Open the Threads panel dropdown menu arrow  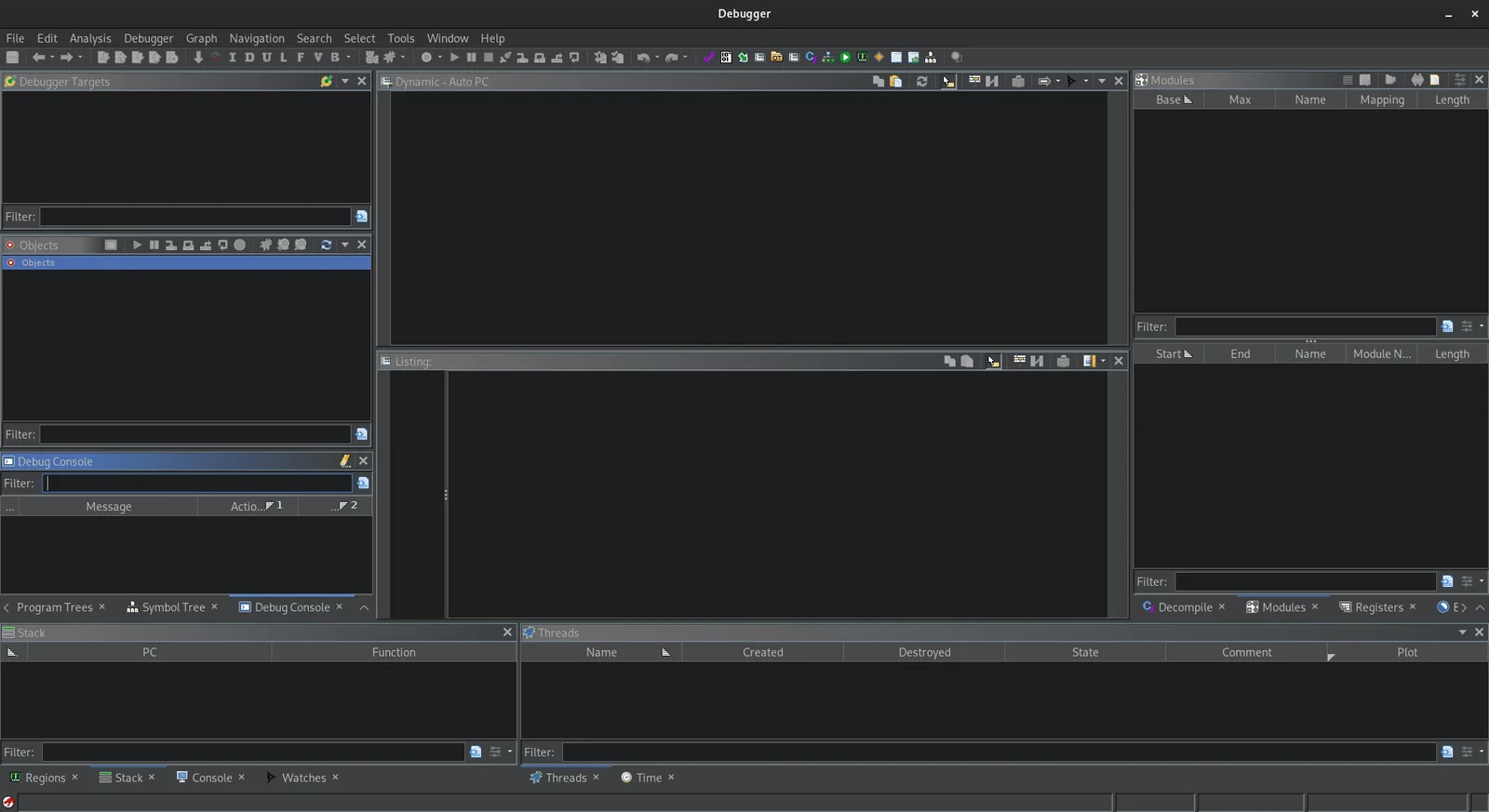click(x=1462, y=632)
